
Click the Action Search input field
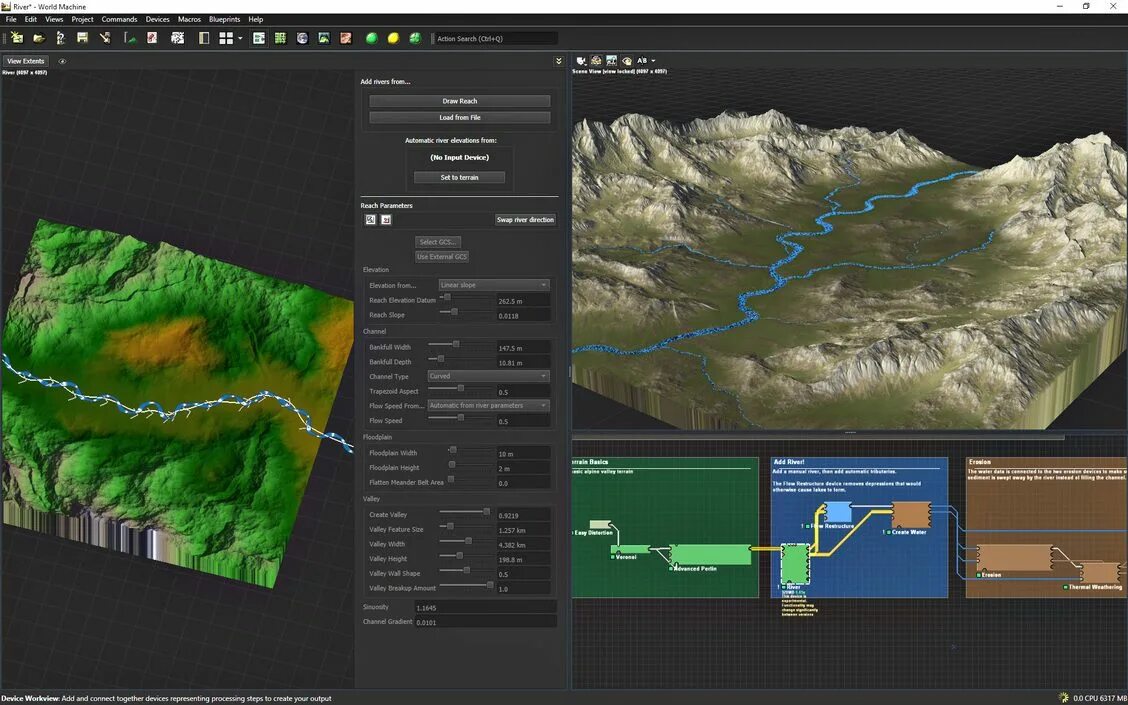pos(495,38)
